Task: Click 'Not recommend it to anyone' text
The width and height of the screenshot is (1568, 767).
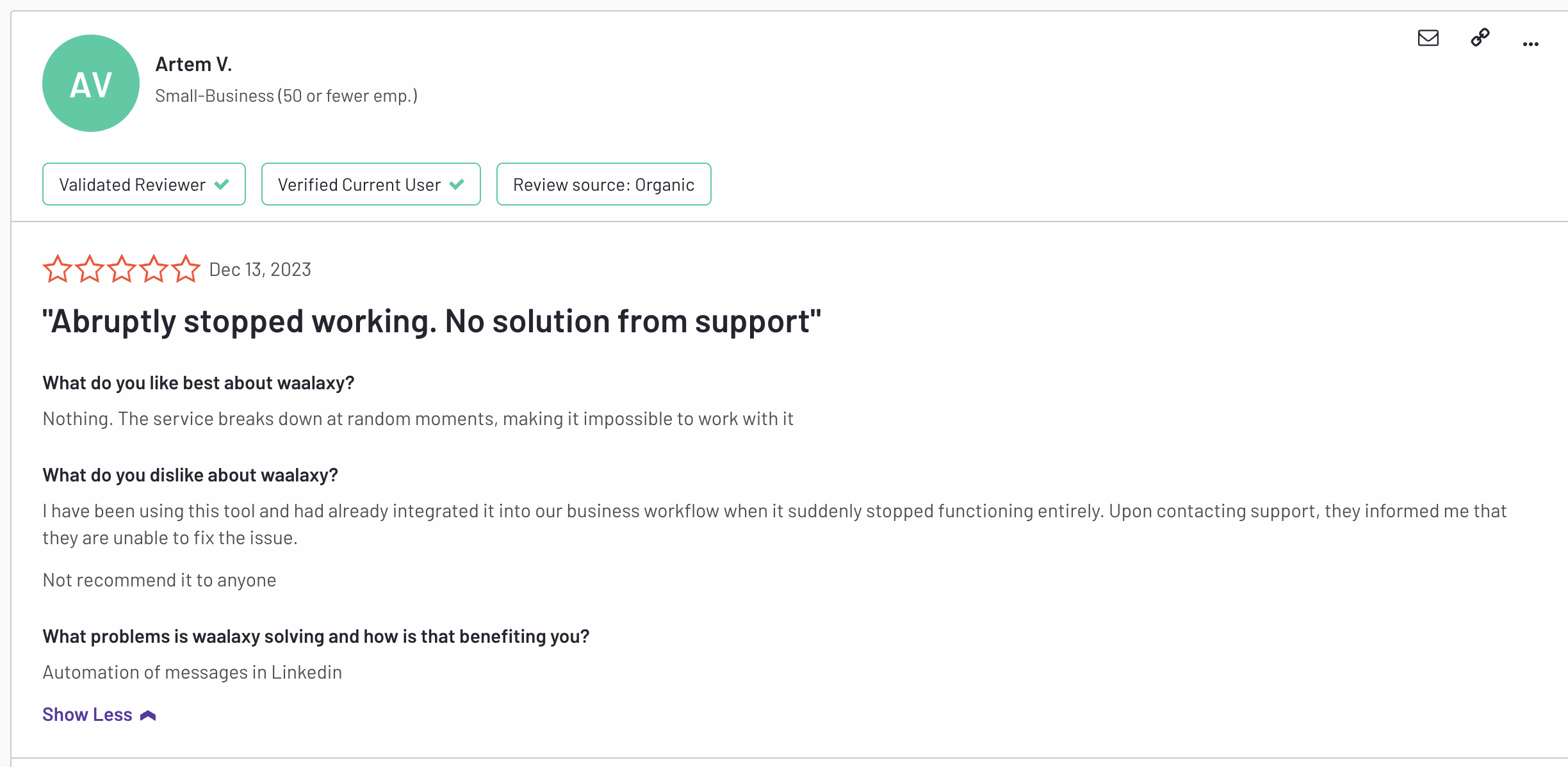Action: tap(159, 580)
